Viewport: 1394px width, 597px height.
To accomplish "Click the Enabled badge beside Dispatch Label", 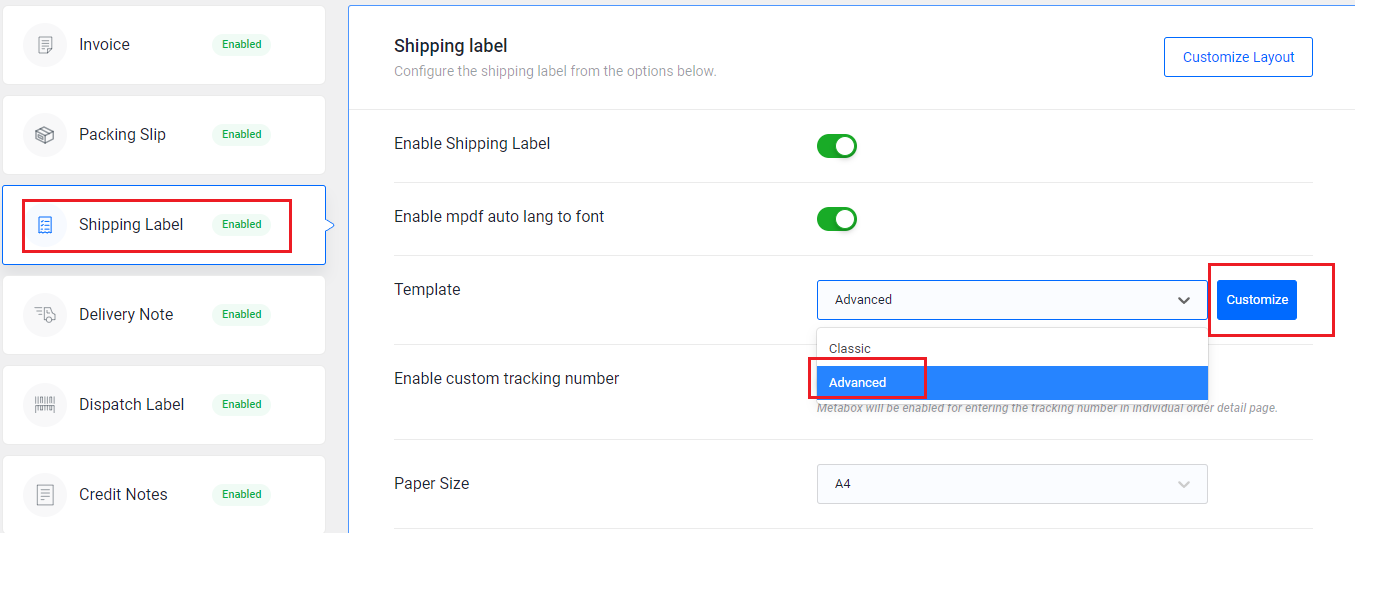I will click(x=242, y=405).
